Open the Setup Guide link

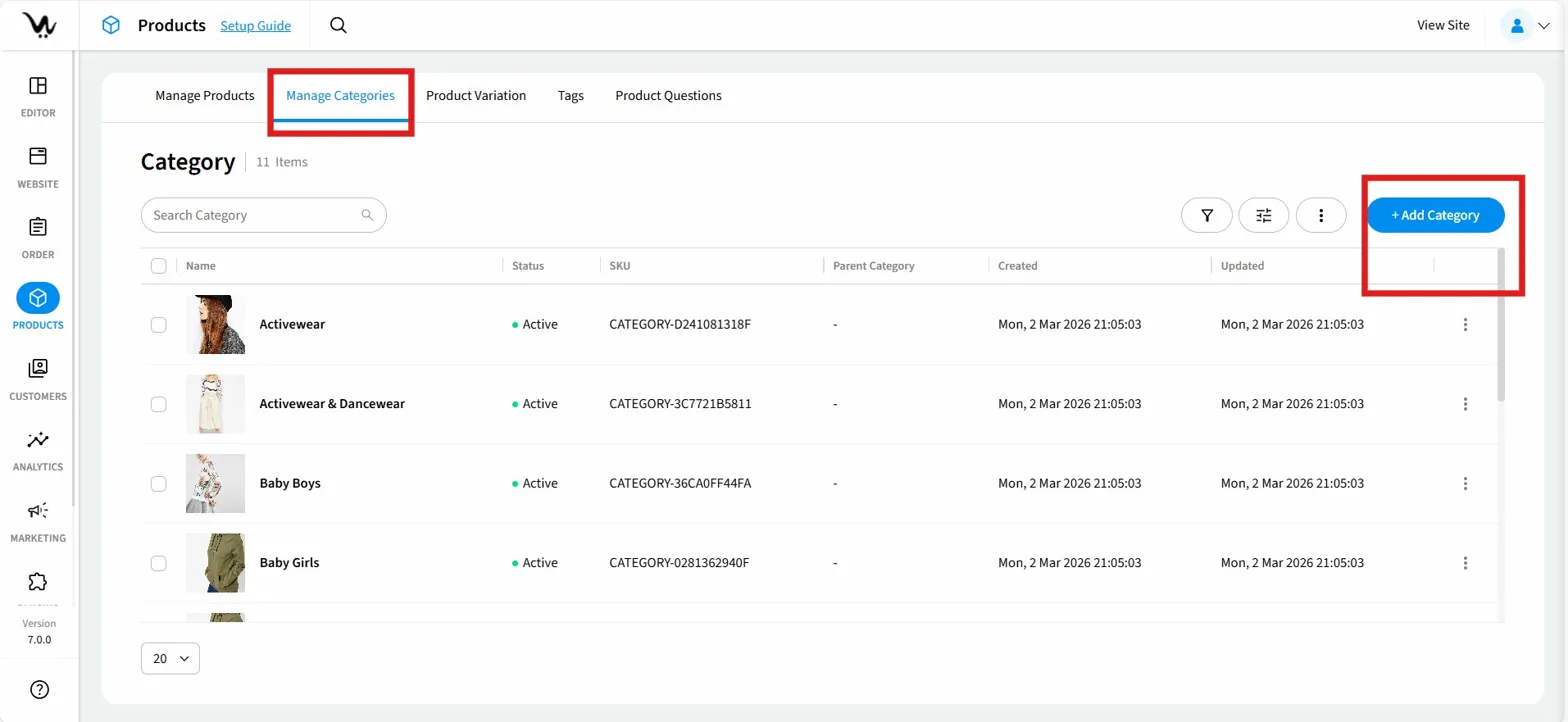(256, 26)
